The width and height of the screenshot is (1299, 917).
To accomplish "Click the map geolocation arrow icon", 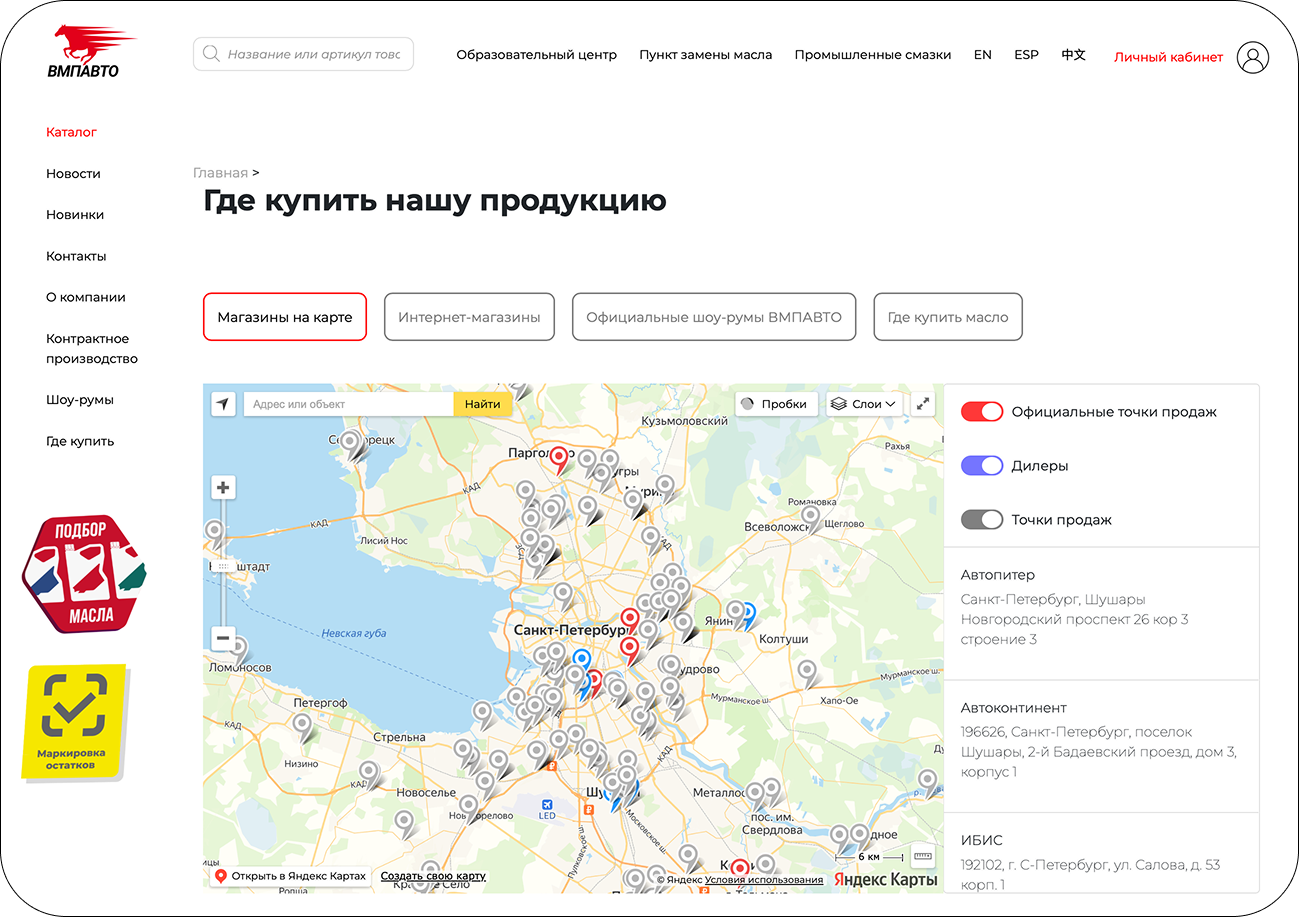I will coord(224,404).
